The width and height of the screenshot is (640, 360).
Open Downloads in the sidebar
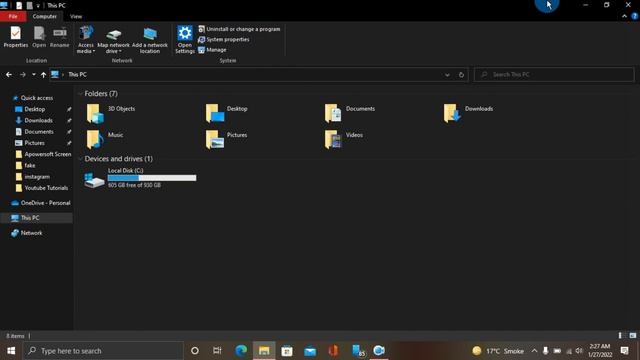click(38, 120)
